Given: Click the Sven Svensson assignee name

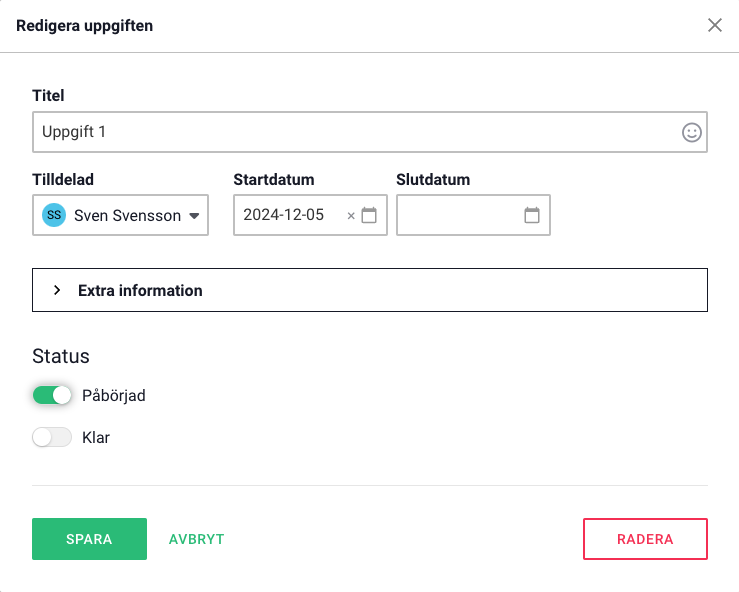Looking at the screenshot, I should pos(127,215).
